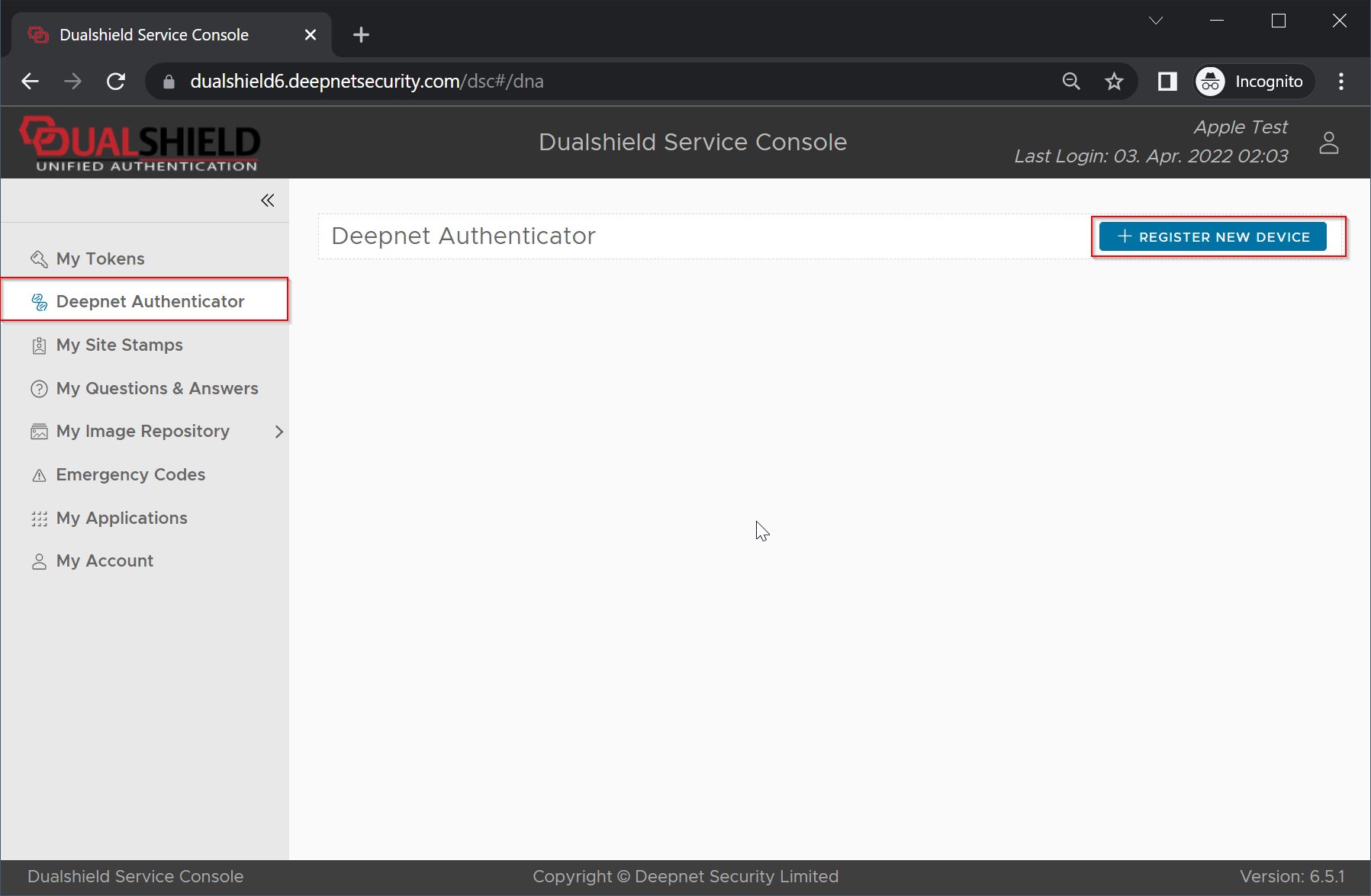Open My Tokens in the sidebar

pyautogui.click(x=100, y=259)
